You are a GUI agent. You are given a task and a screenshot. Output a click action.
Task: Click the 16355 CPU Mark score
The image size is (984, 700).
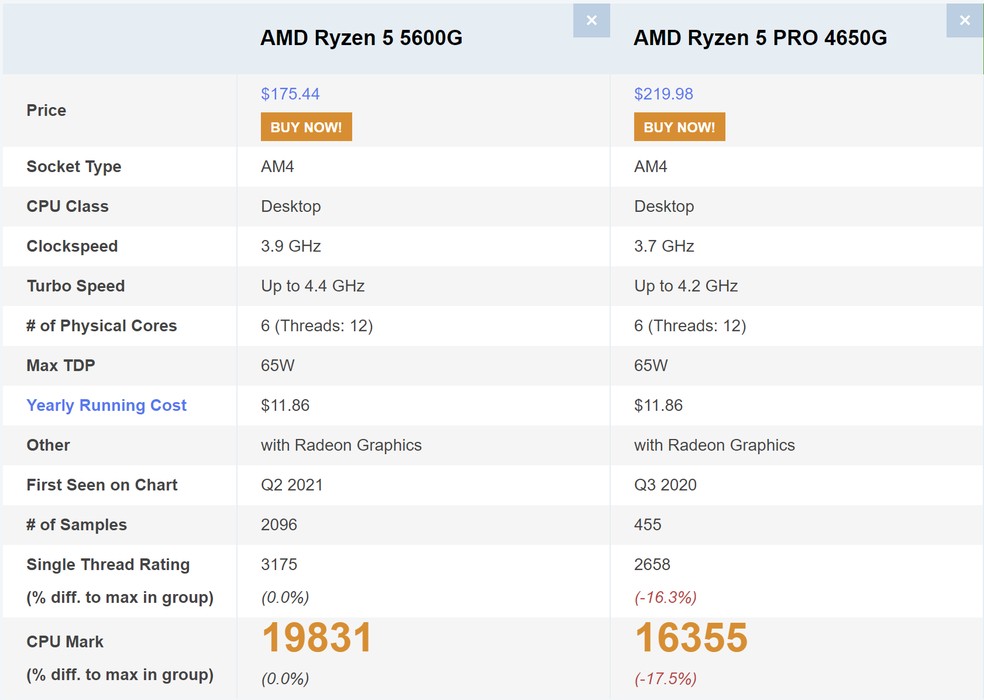coord(691,638)
